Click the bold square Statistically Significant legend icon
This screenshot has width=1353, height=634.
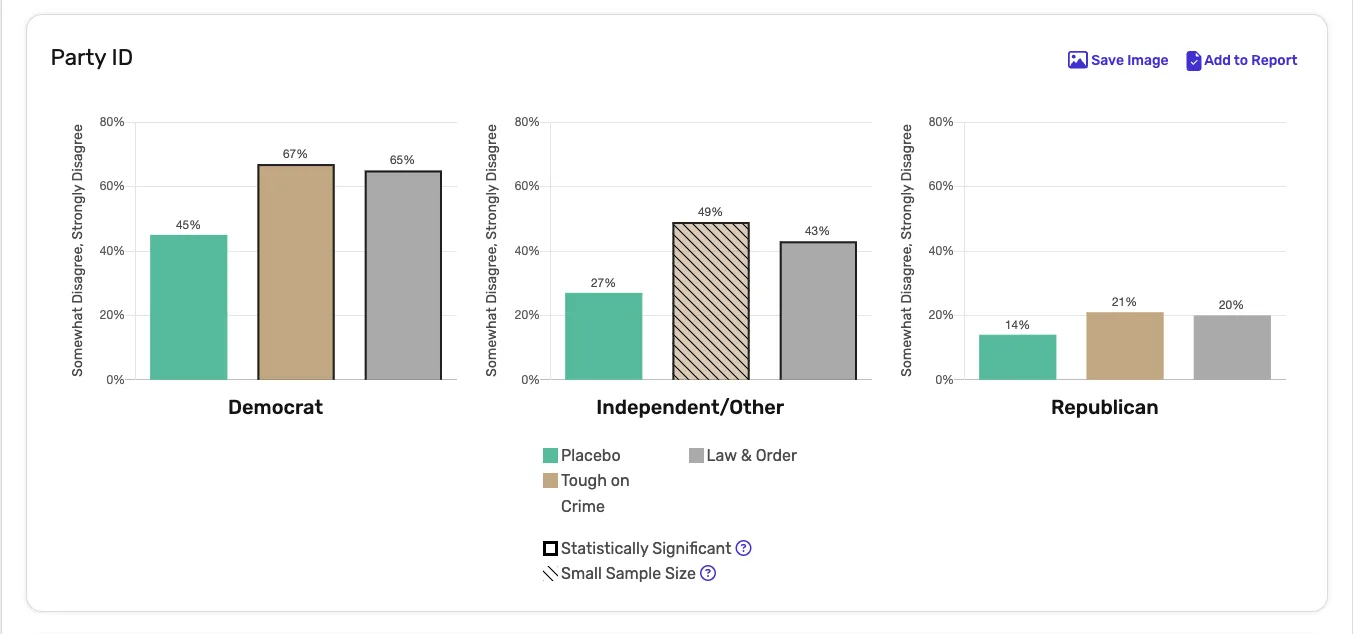point(550,548)
